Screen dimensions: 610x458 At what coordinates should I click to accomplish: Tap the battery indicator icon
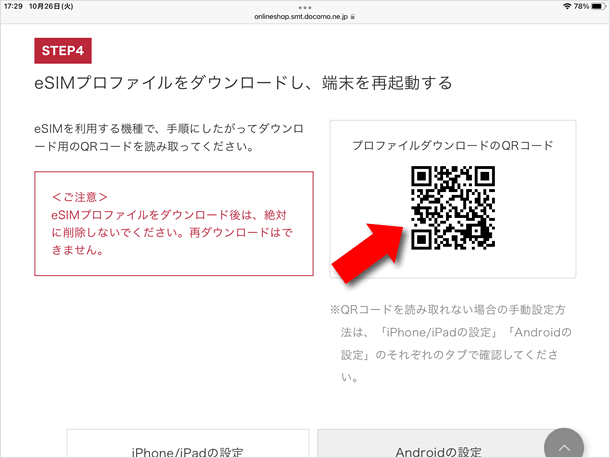[598, 6]
